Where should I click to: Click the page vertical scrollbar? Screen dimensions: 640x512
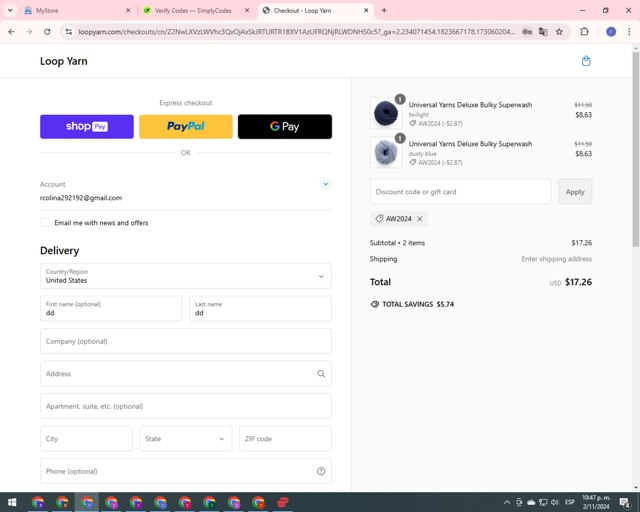click(636, 149)
